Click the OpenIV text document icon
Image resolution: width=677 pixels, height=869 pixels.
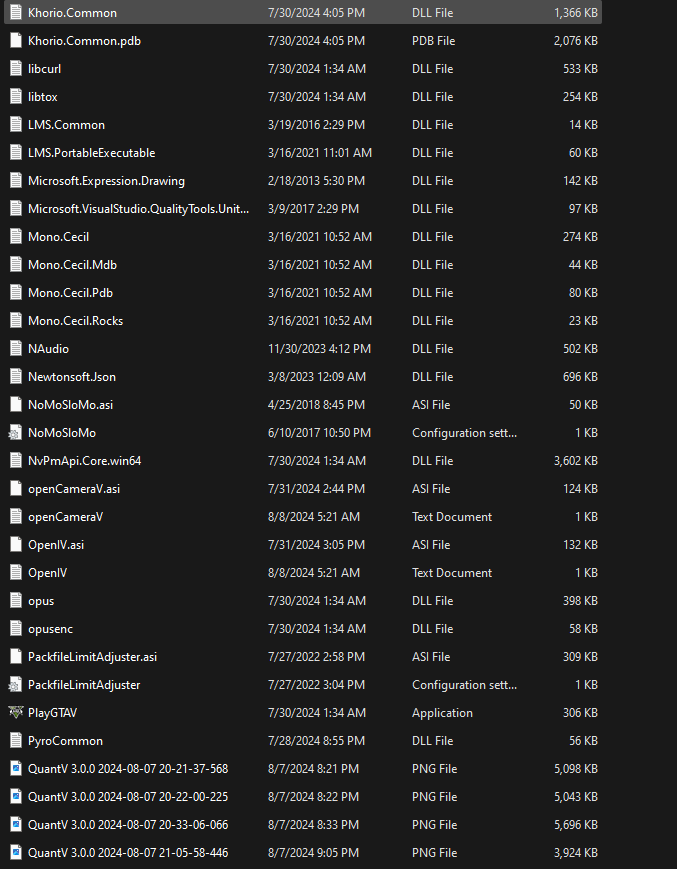(x=16, y=572)
